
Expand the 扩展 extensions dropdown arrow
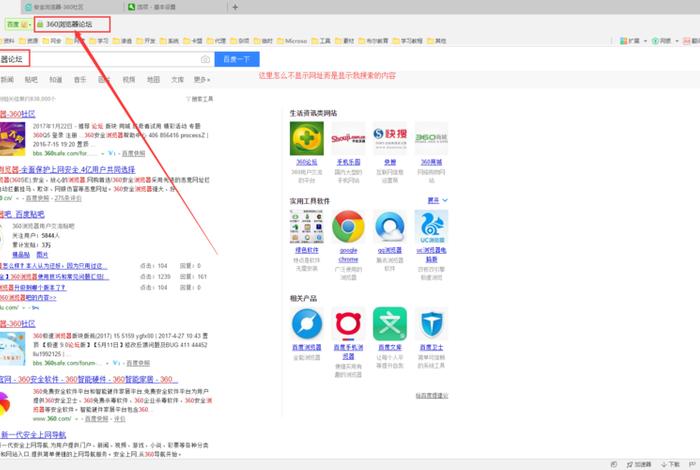[646, 41]
